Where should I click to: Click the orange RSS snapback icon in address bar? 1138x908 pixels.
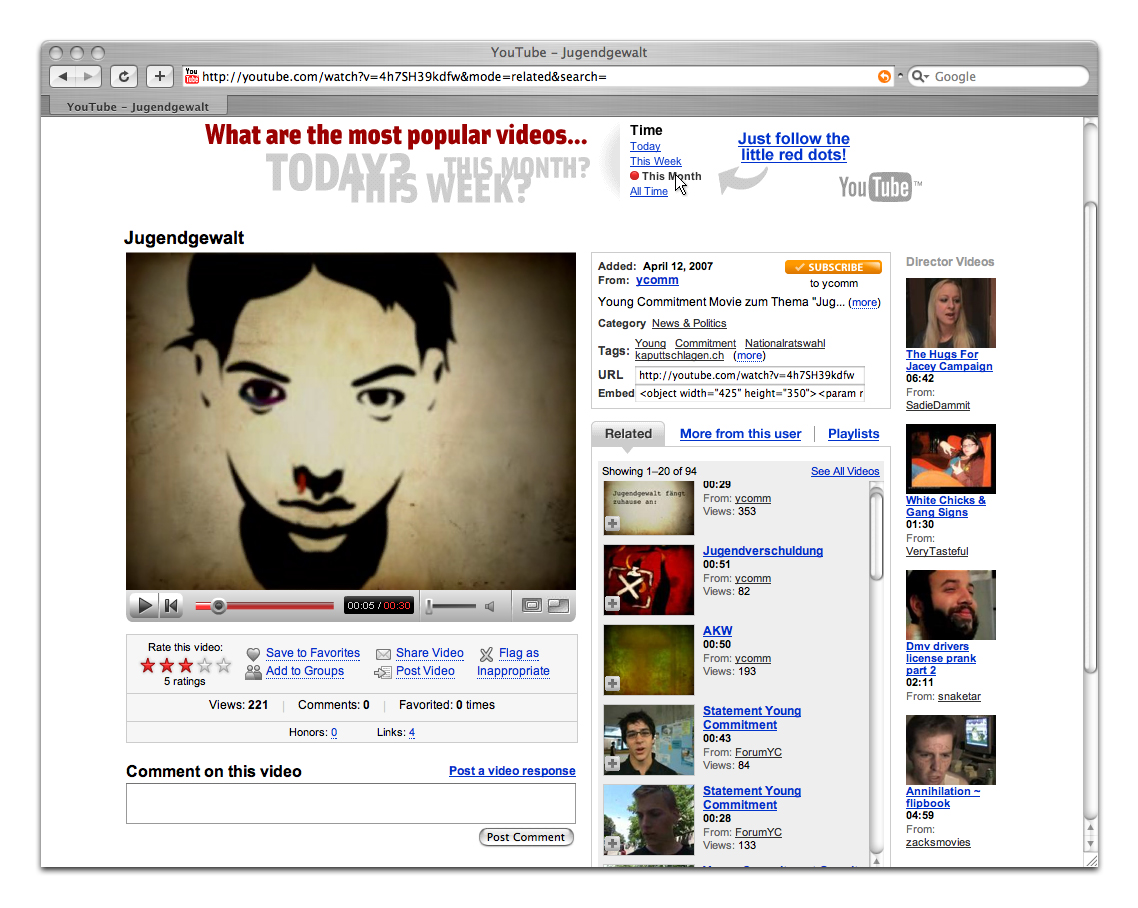(884, 76)
